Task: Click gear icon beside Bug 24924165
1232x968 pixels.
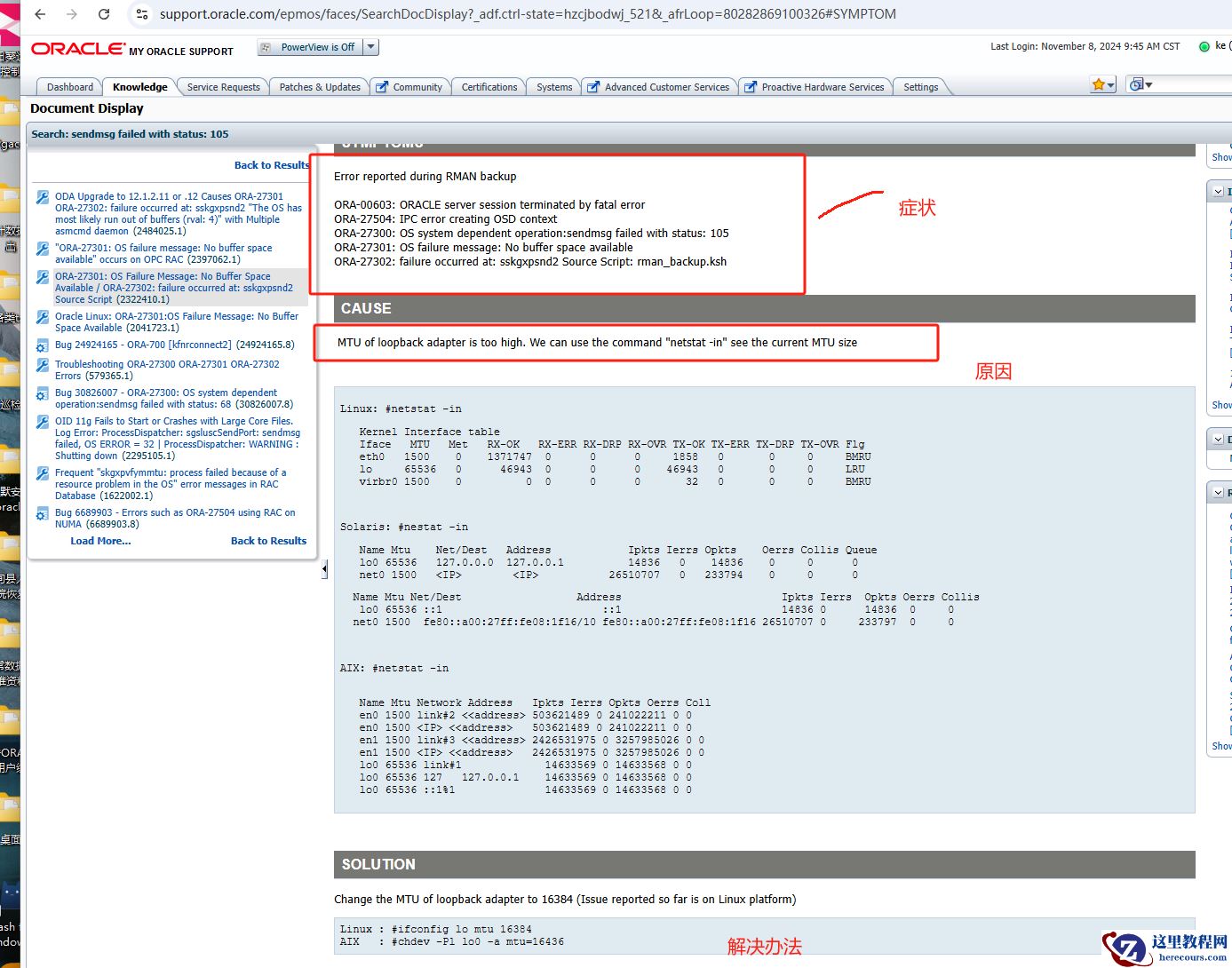Action: pos(42,345)
